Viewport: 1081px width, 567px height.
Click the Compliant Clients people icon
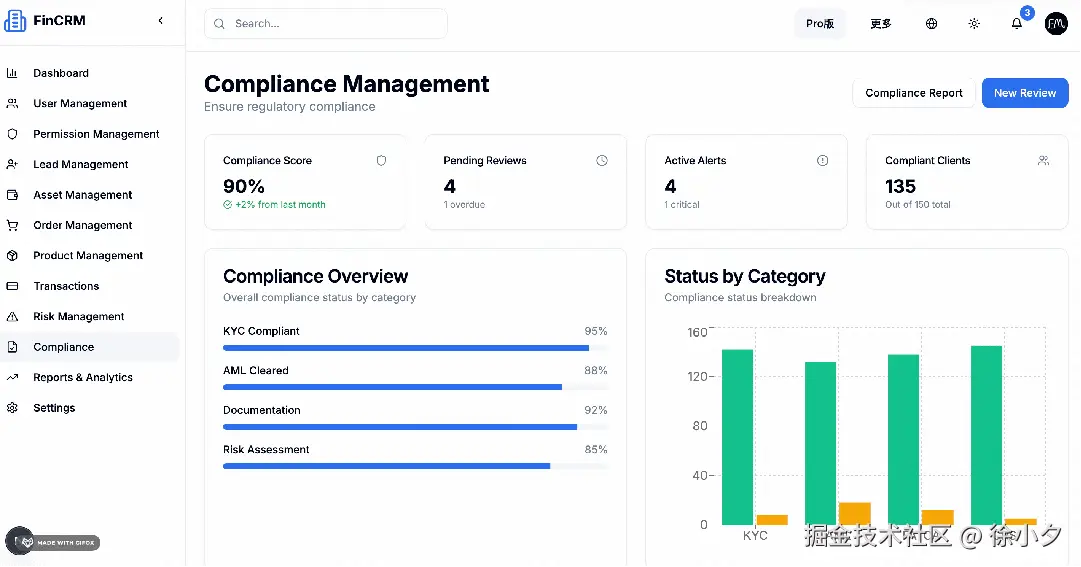[1044, 161]
